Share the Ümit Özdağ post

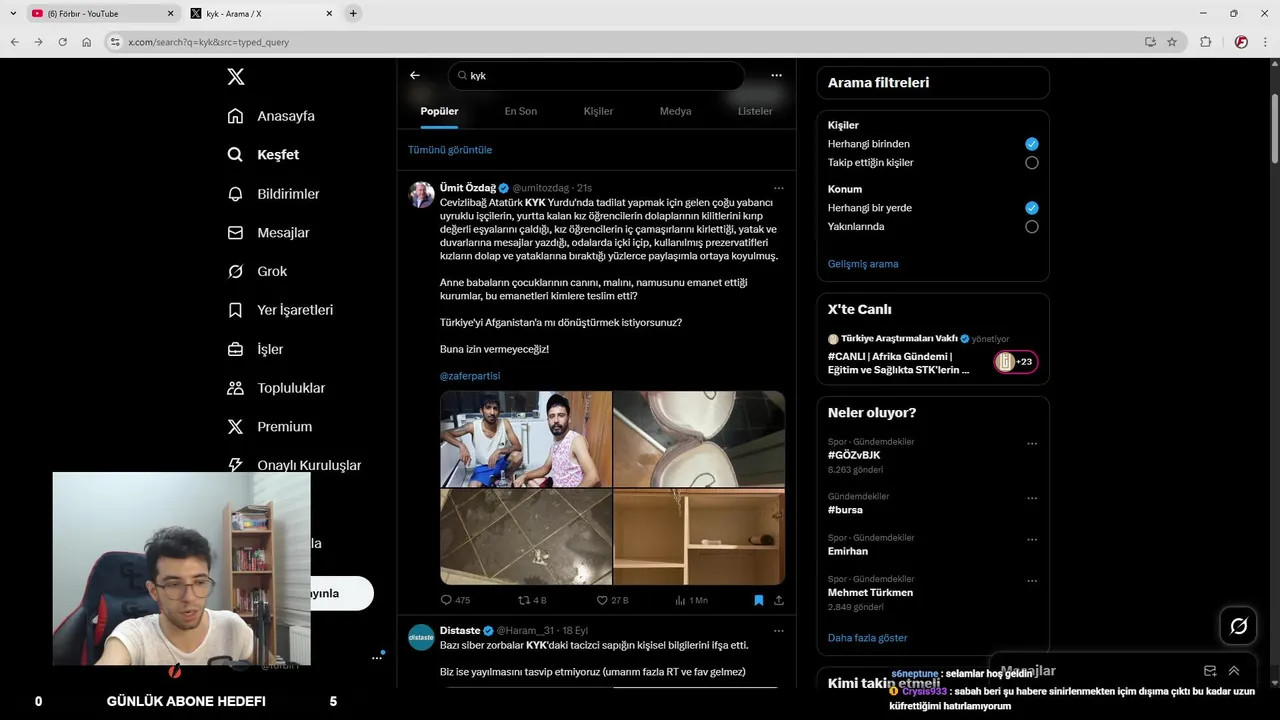pyautogui.click(x=779, y=600)
